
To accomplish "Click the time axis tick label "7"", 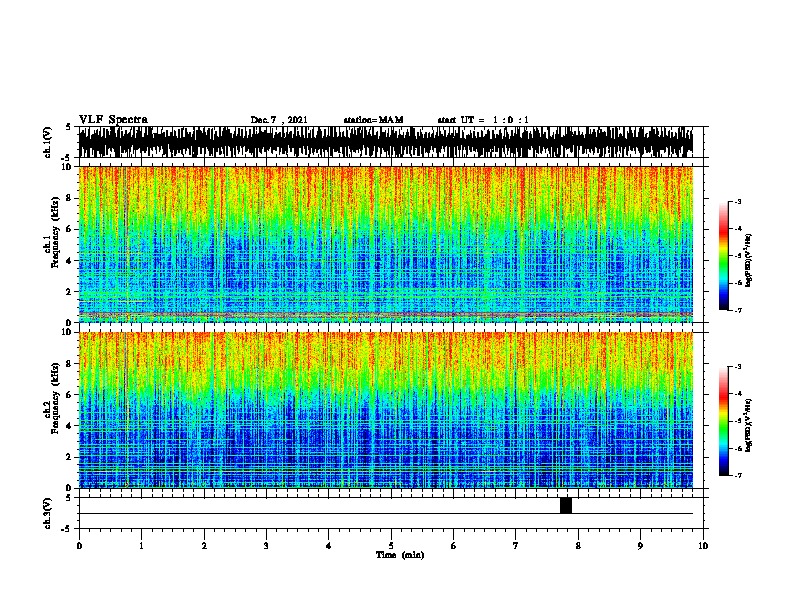I will 516,546.
